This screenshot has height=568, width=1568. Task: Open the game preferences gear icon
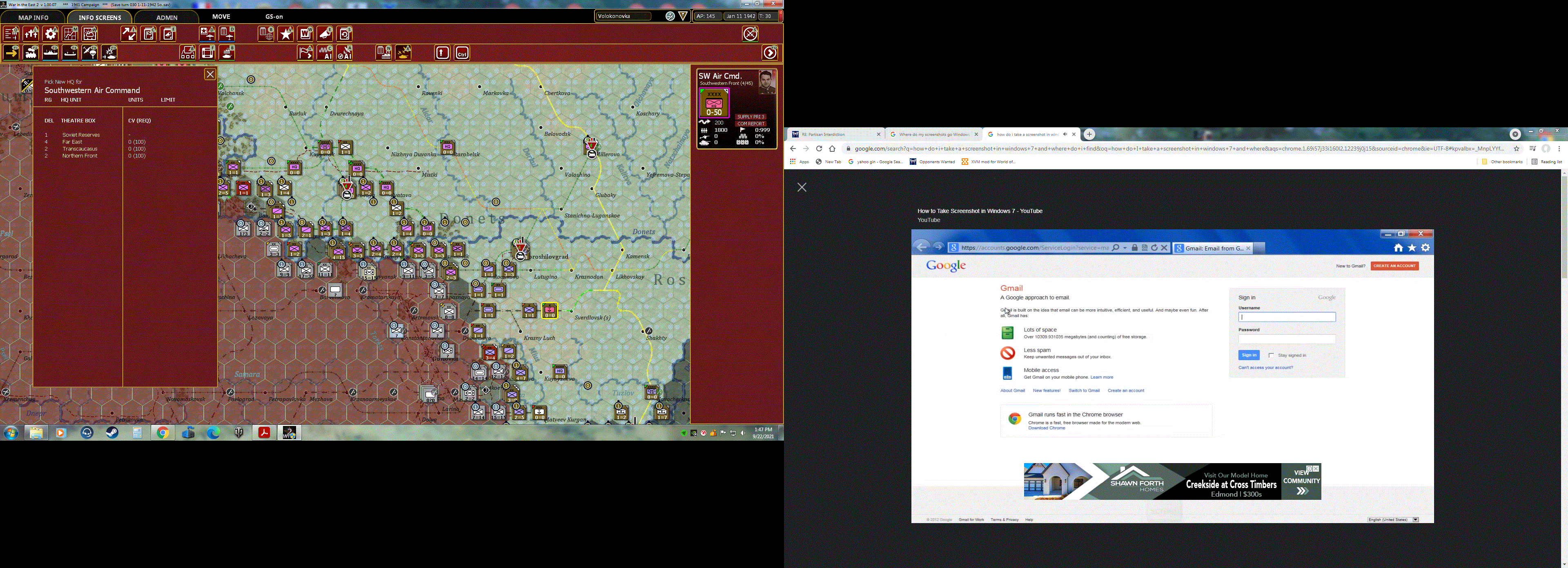[51, 33]
